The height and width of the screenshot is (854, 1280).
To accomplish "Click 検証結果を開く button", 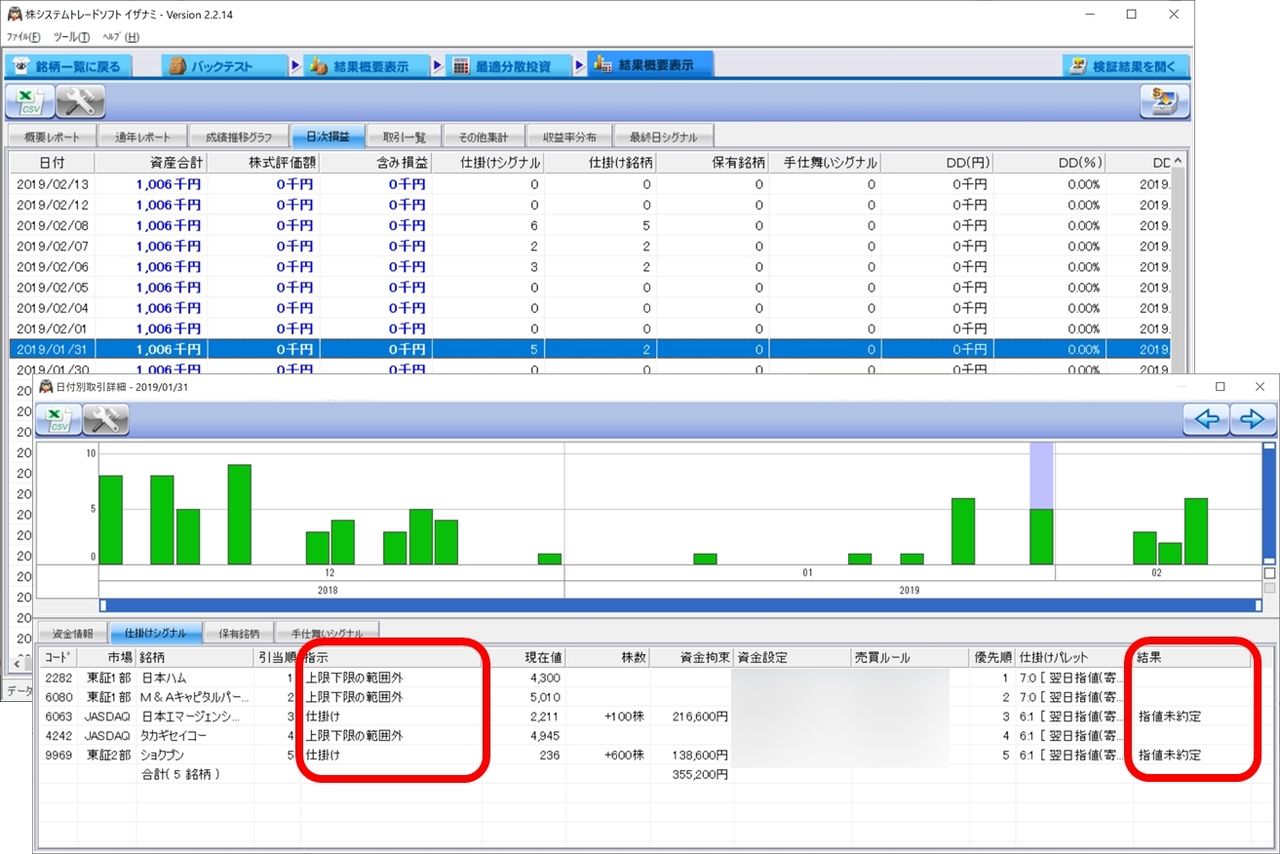I will [1126, 66].
